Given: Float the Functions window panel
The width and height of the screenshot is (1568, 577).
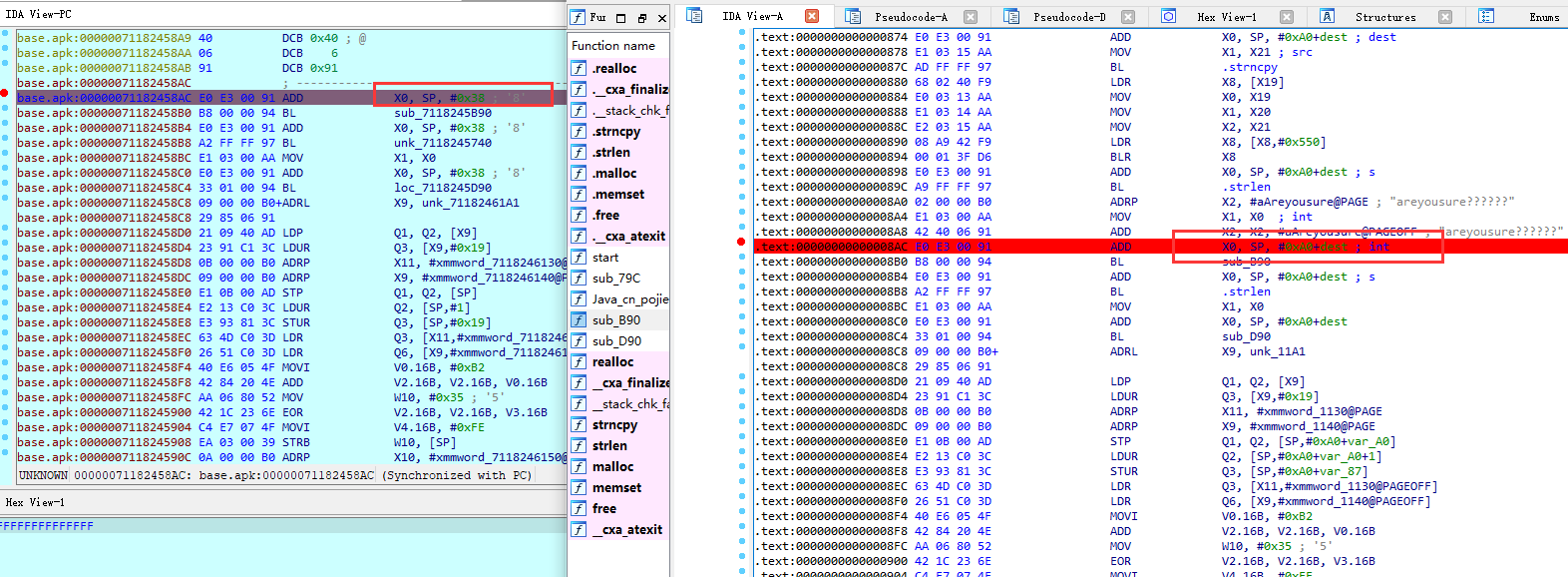Looking at the screenshot, I should tap(641, 18).
